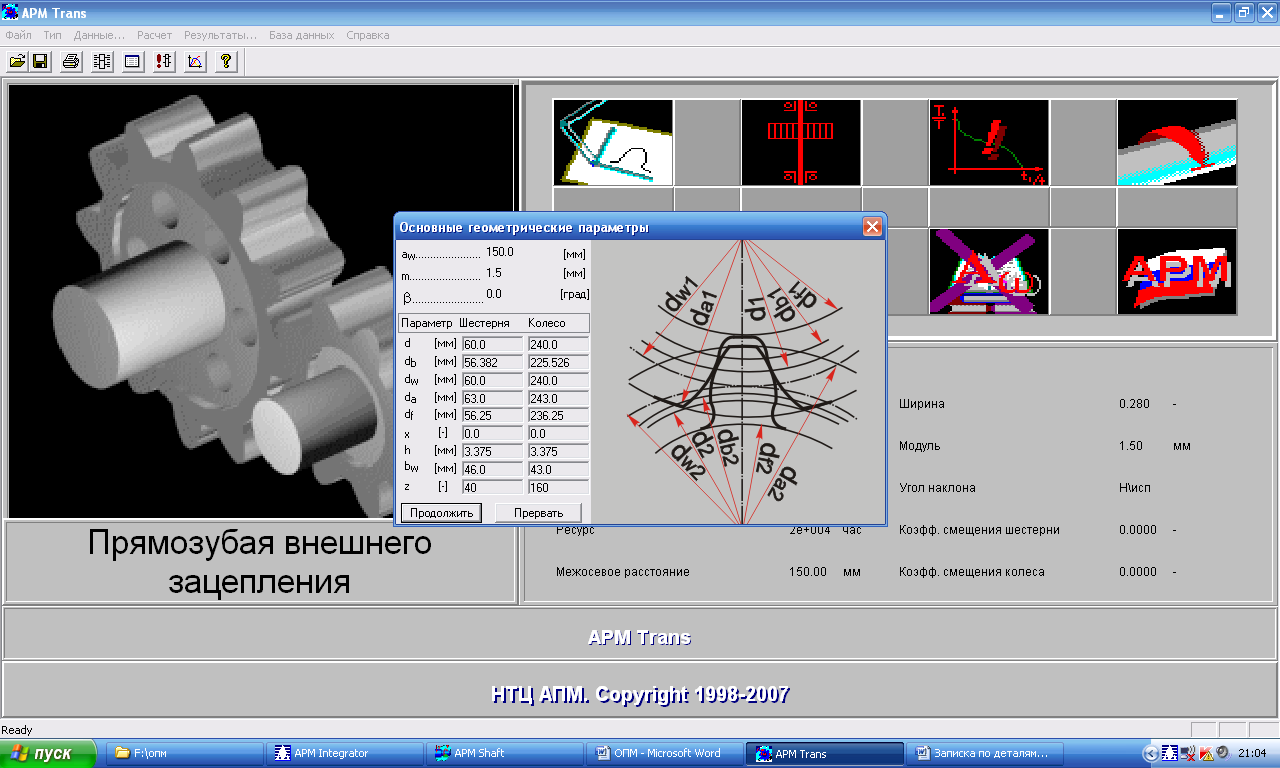Click the Ширина label
The height and width of the screenshot is (768, 1280).
point(921,404)
